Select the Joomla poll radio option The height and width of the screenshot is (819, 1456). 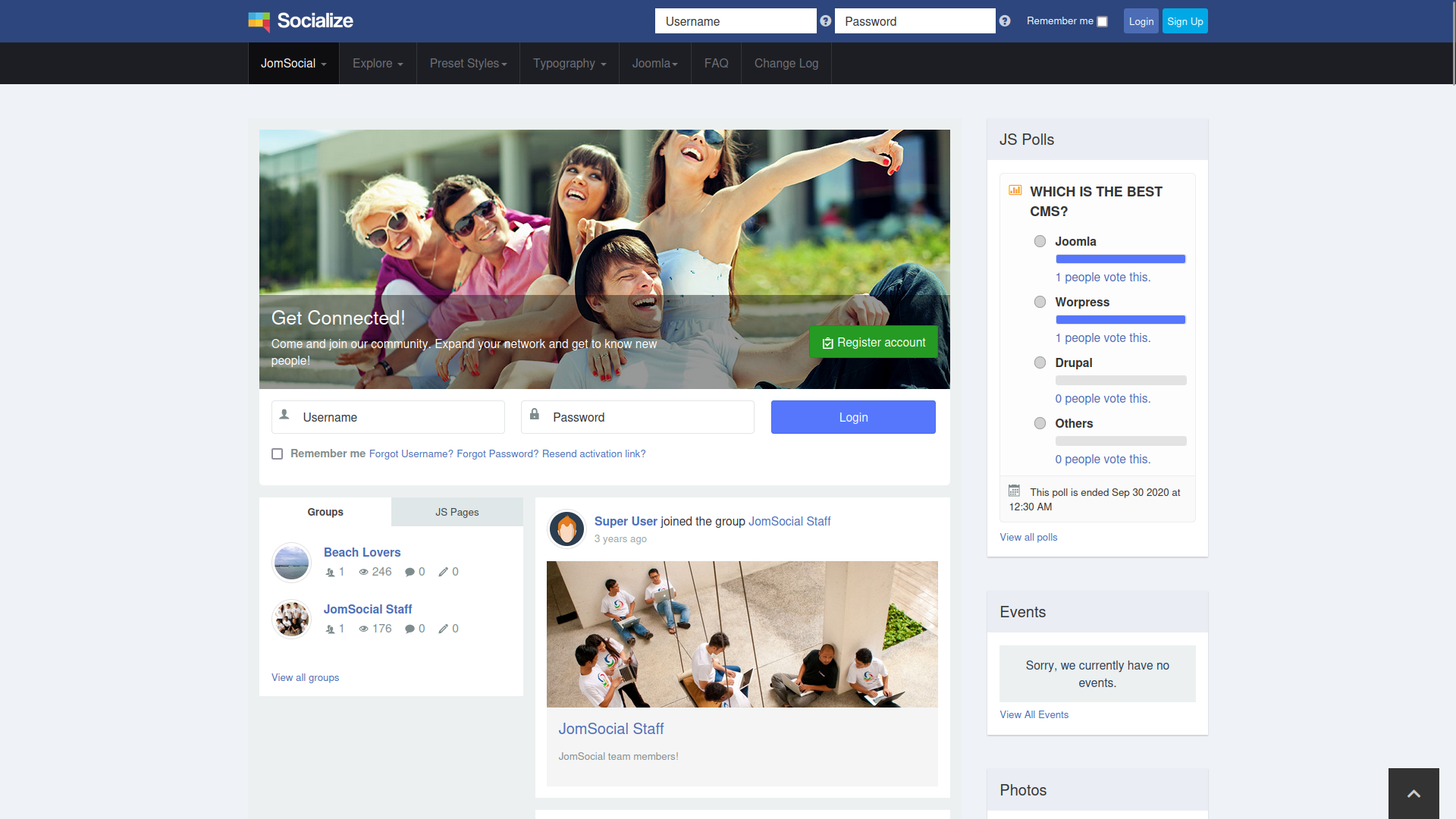click(1040, 241)
